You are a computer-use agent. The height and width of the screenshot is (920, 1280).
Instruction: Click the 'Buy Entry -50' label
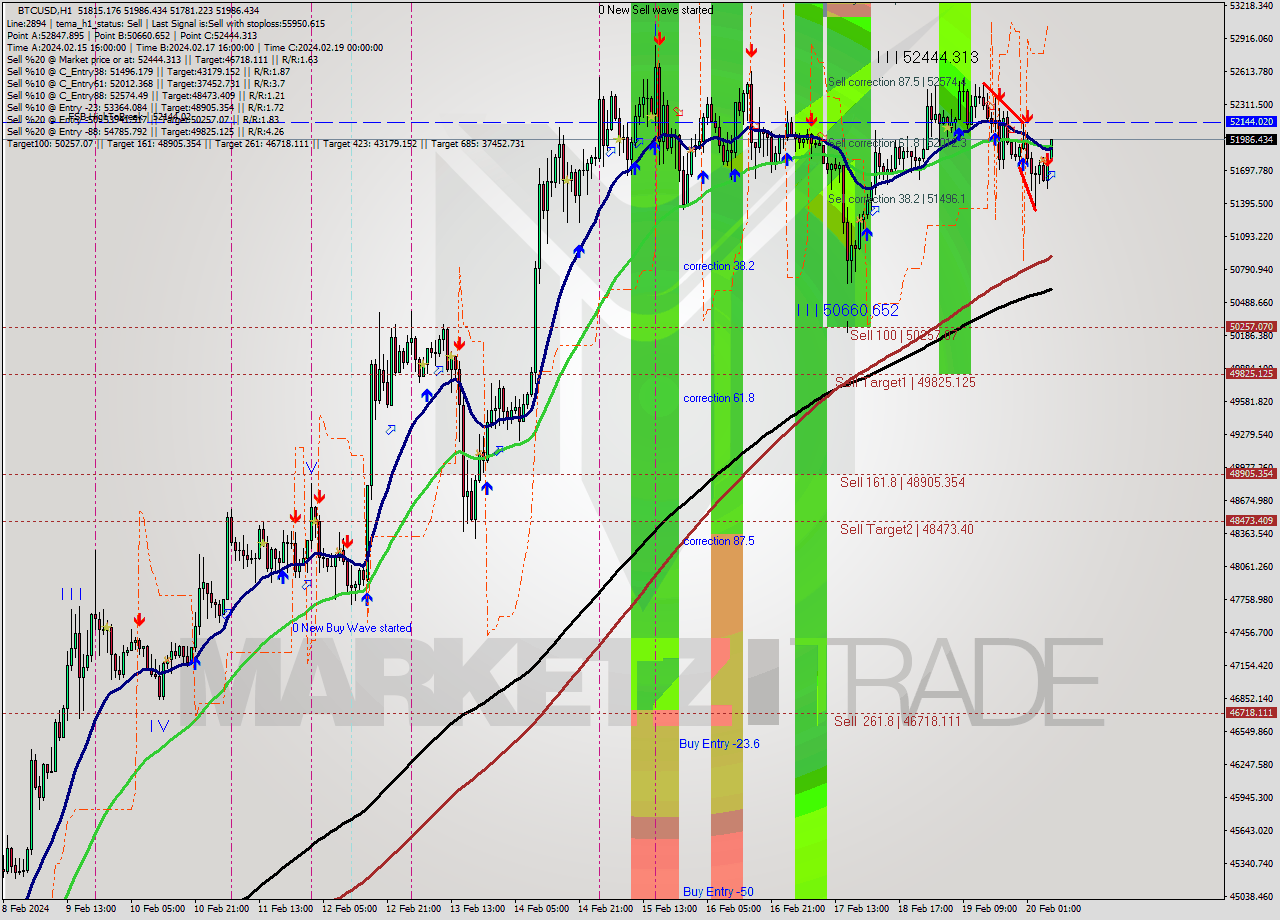718,891
